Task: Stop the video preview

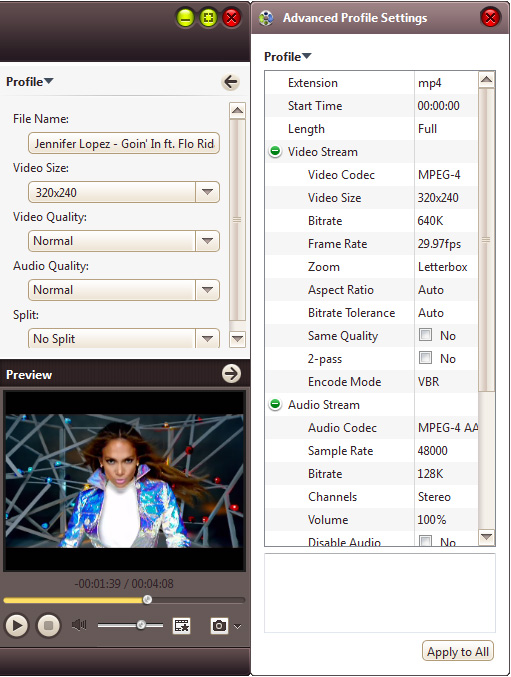Action: [x=48, y=625]
